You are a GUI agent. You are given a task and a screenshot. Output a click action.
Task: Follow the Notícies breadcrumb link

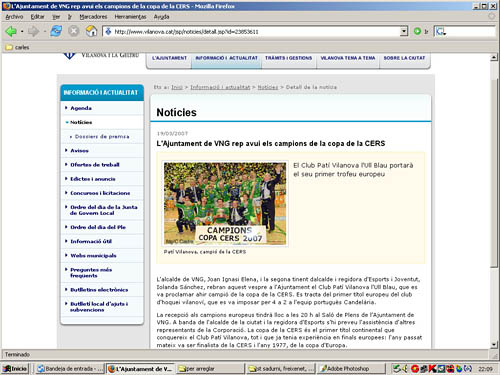pos(268,87)
